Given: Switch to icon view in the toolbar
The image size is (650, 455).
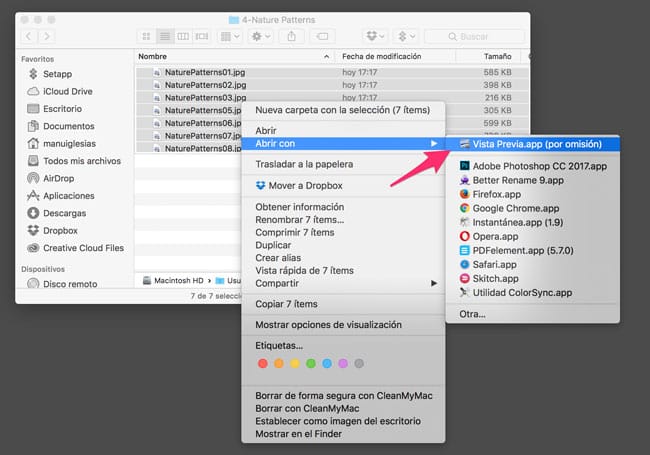Looking at the screenshot, I should (x=146, y=36).
